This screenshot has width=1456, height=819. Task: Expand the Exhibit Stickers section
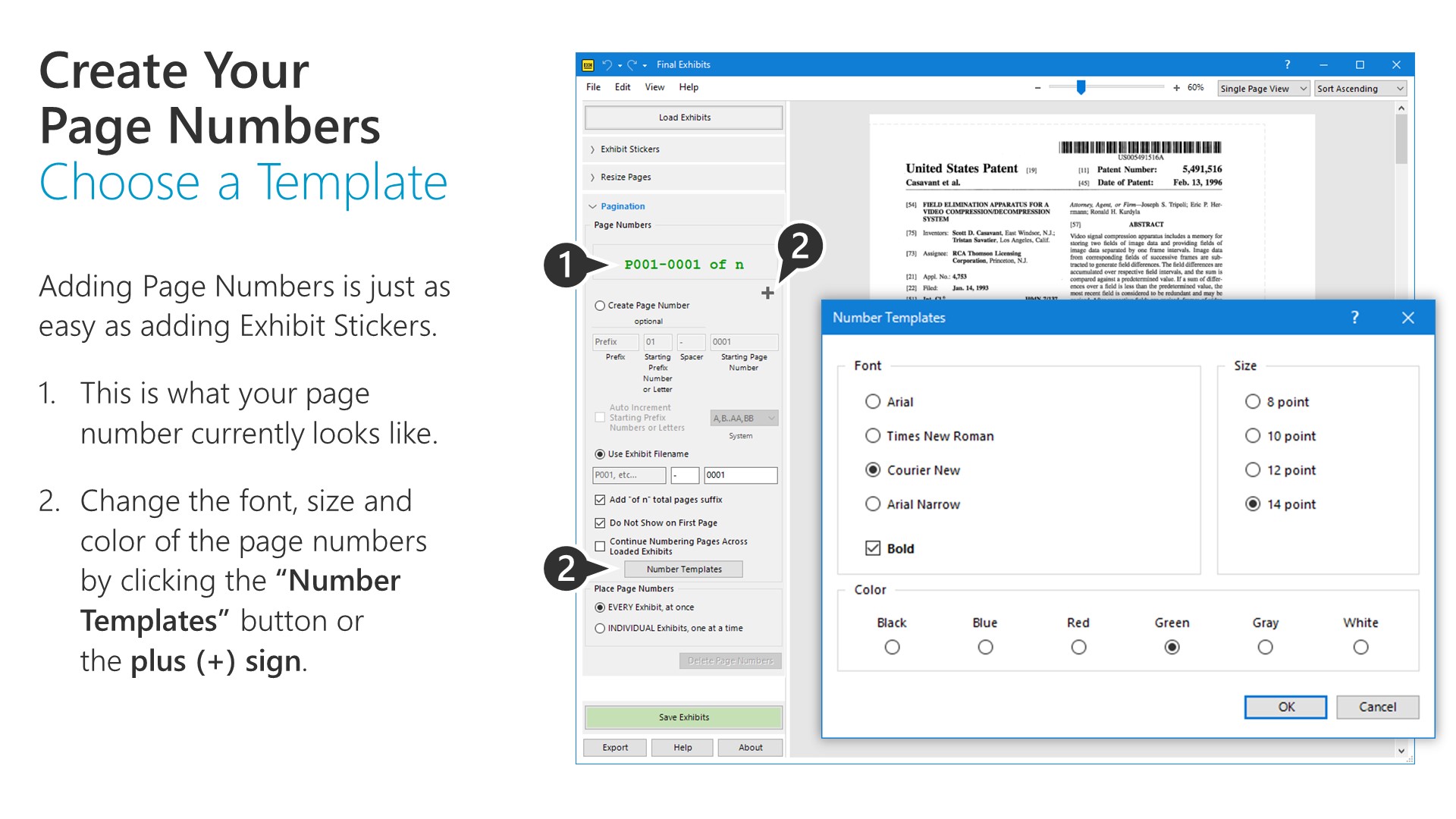point(629,149)
